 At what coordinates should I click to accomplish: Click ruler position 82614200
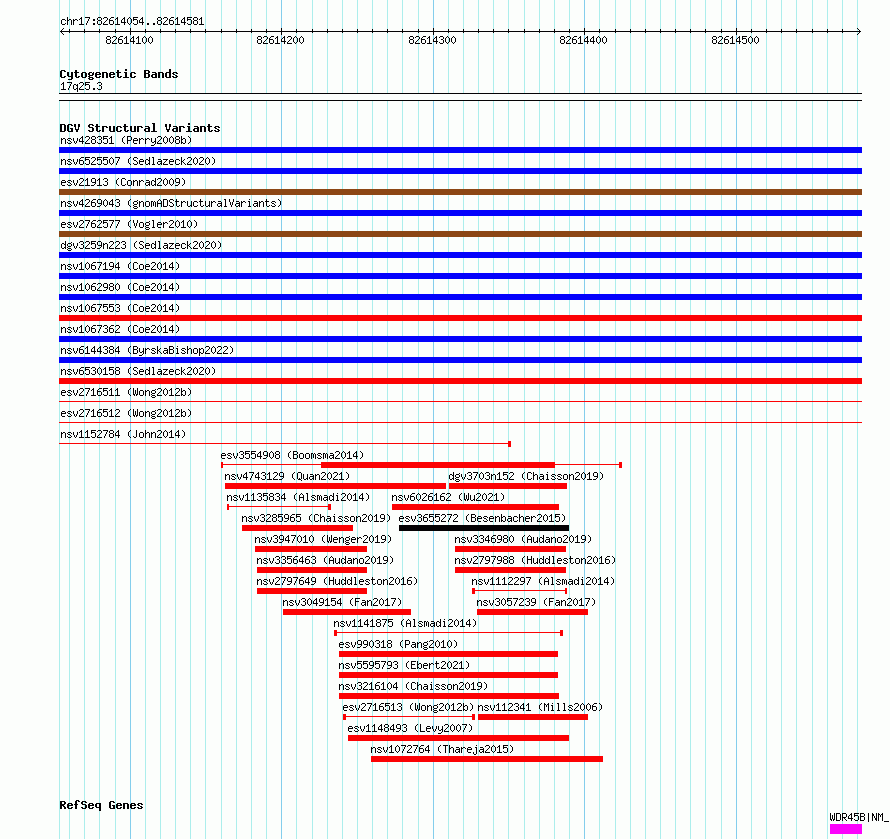(x=280, y=40)
